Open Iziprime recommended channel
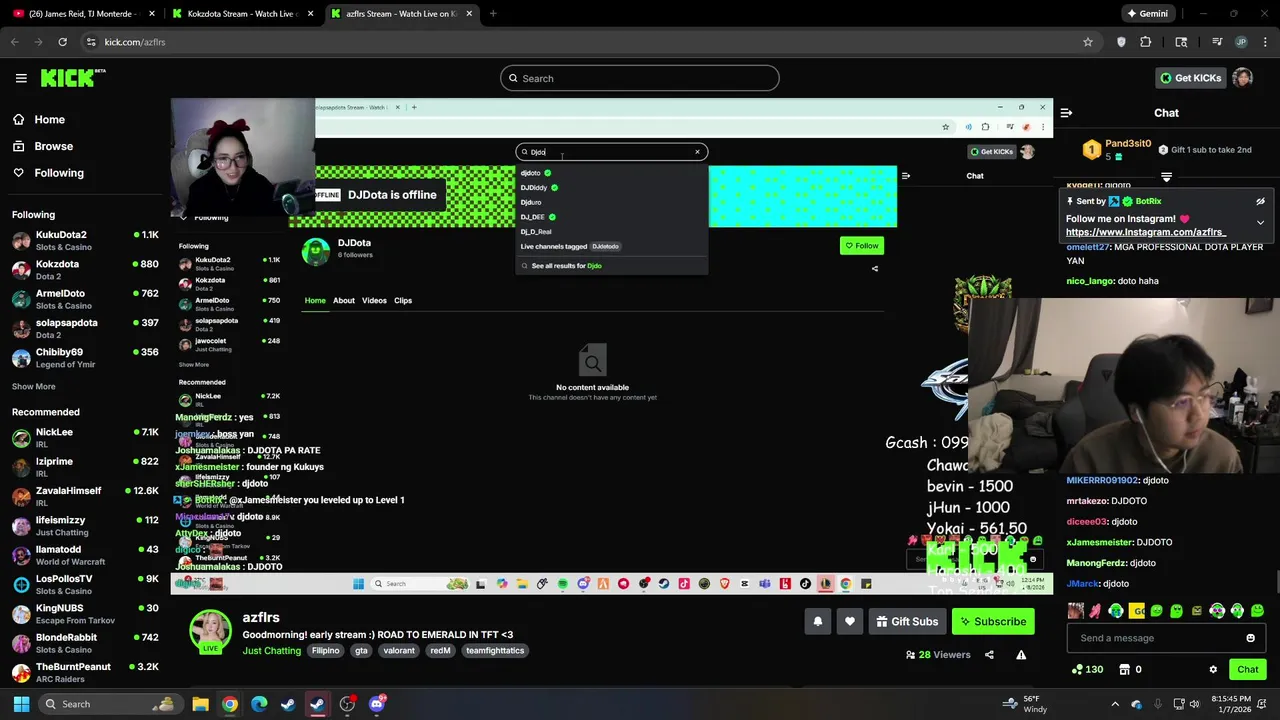This screenshot has height=720, width=1280. pyautogui.click(x=85, y=467)
